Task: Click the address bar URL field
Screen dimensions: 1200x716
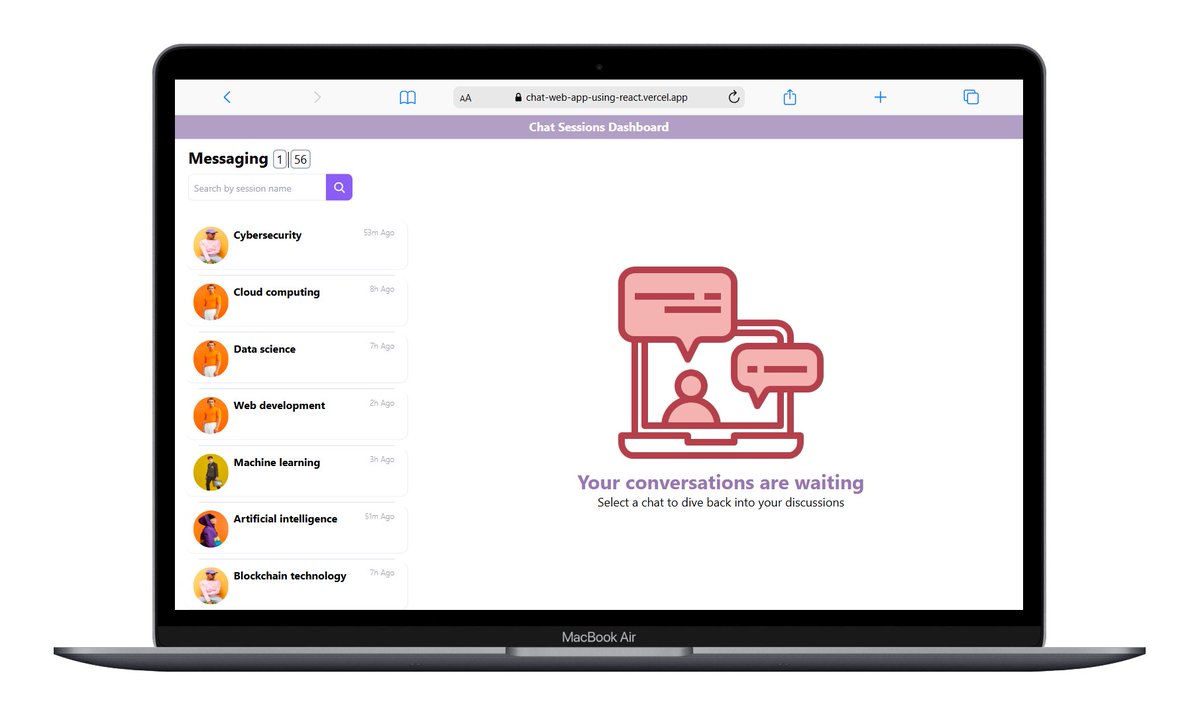Action: [599, 97]
